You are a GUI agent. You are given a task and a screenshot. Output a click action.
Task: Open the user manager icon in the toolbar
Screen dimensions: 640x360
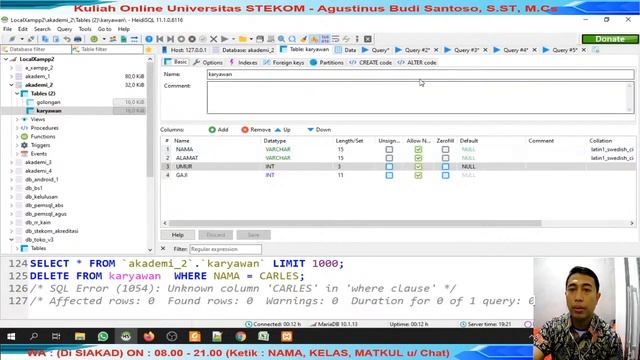coord(113,39)
